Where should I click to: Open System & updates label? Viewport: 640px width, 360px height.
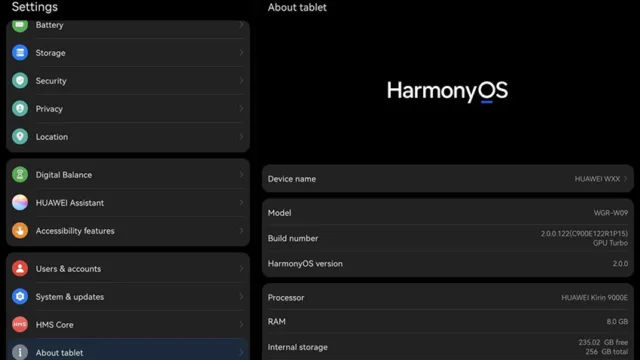pos(70,297)
